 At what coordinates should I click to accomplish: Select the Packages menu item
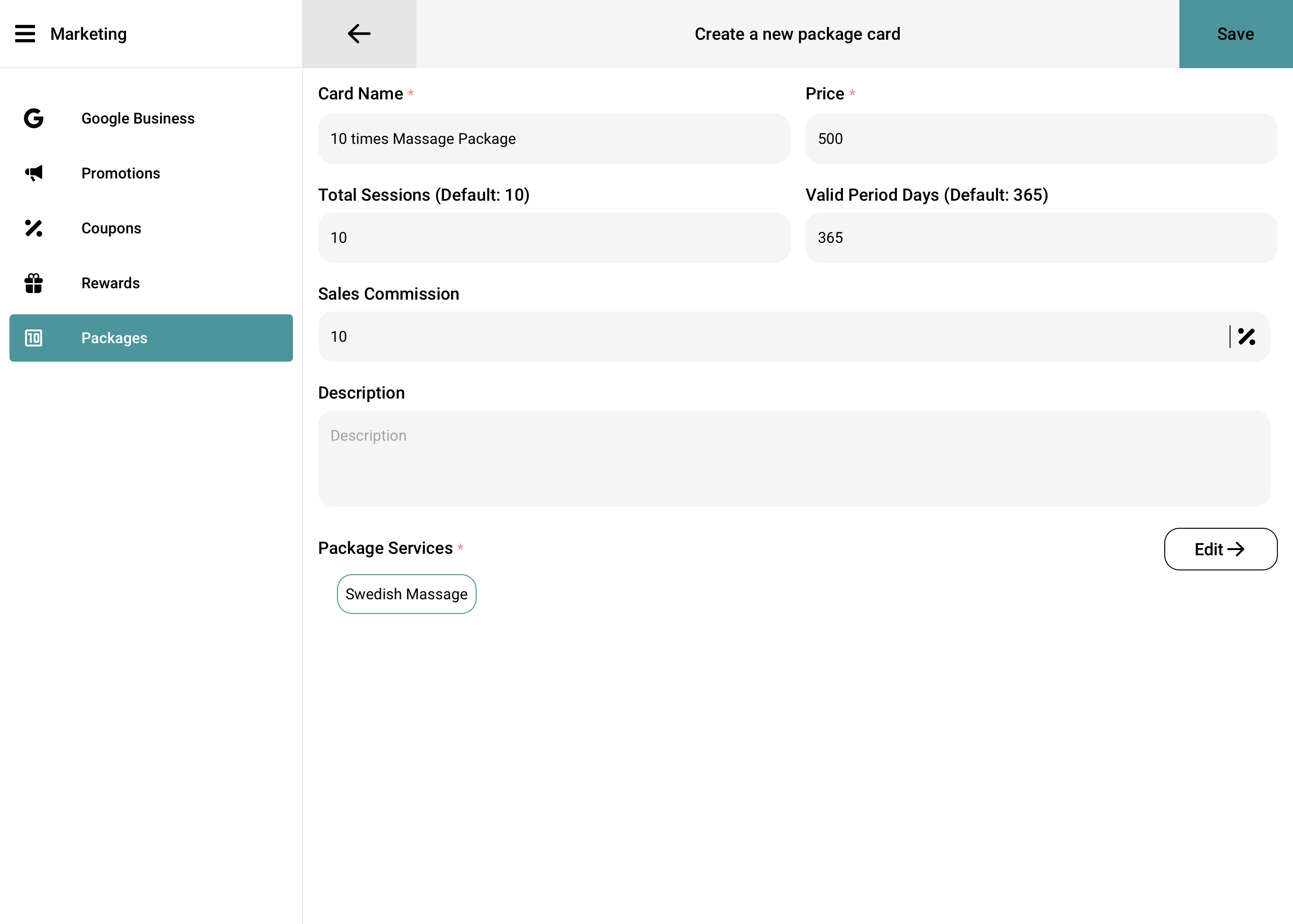[151, 338]
